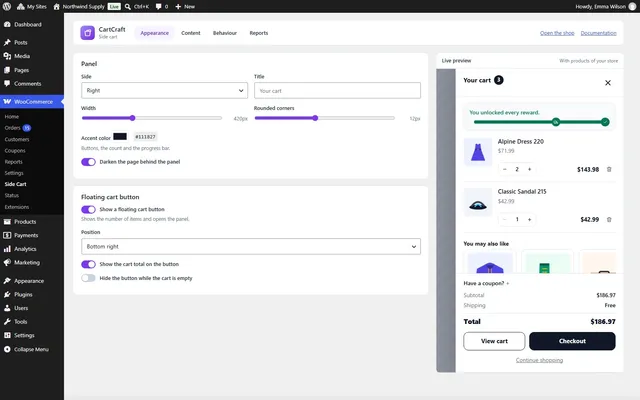Click the Checkout button

click(572, 341)
